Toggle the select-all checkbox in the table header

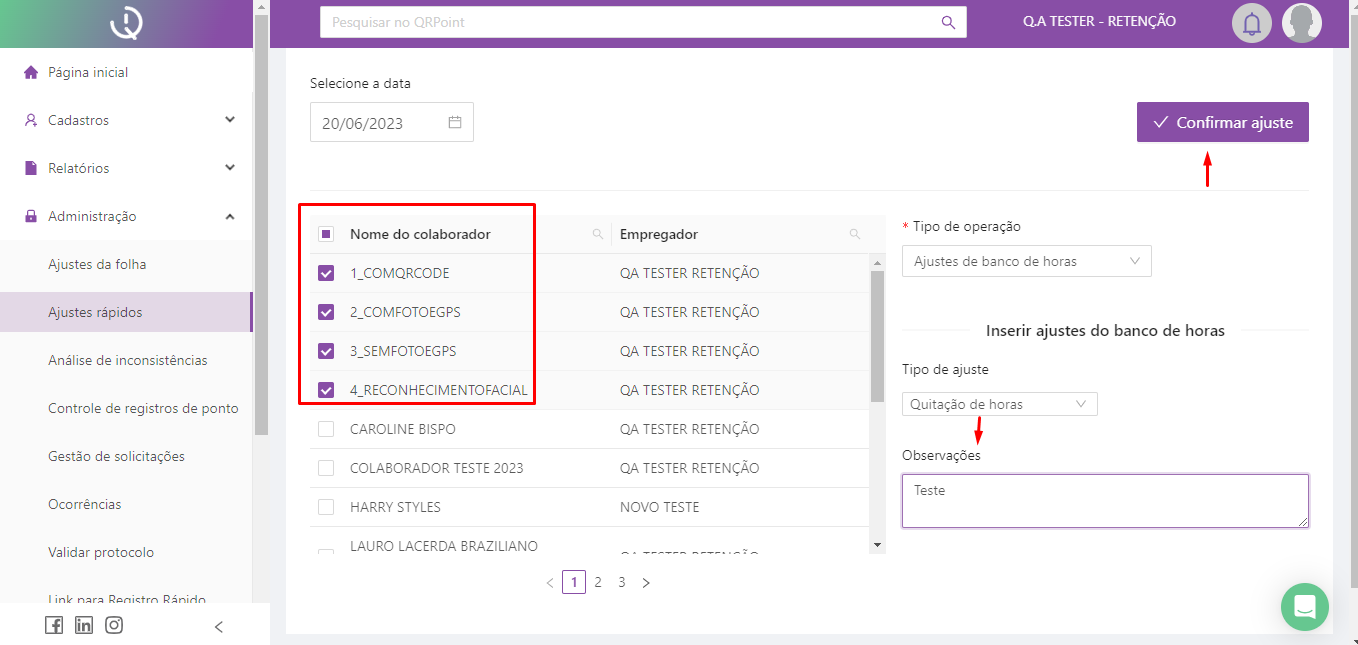[x=326, y=234]
